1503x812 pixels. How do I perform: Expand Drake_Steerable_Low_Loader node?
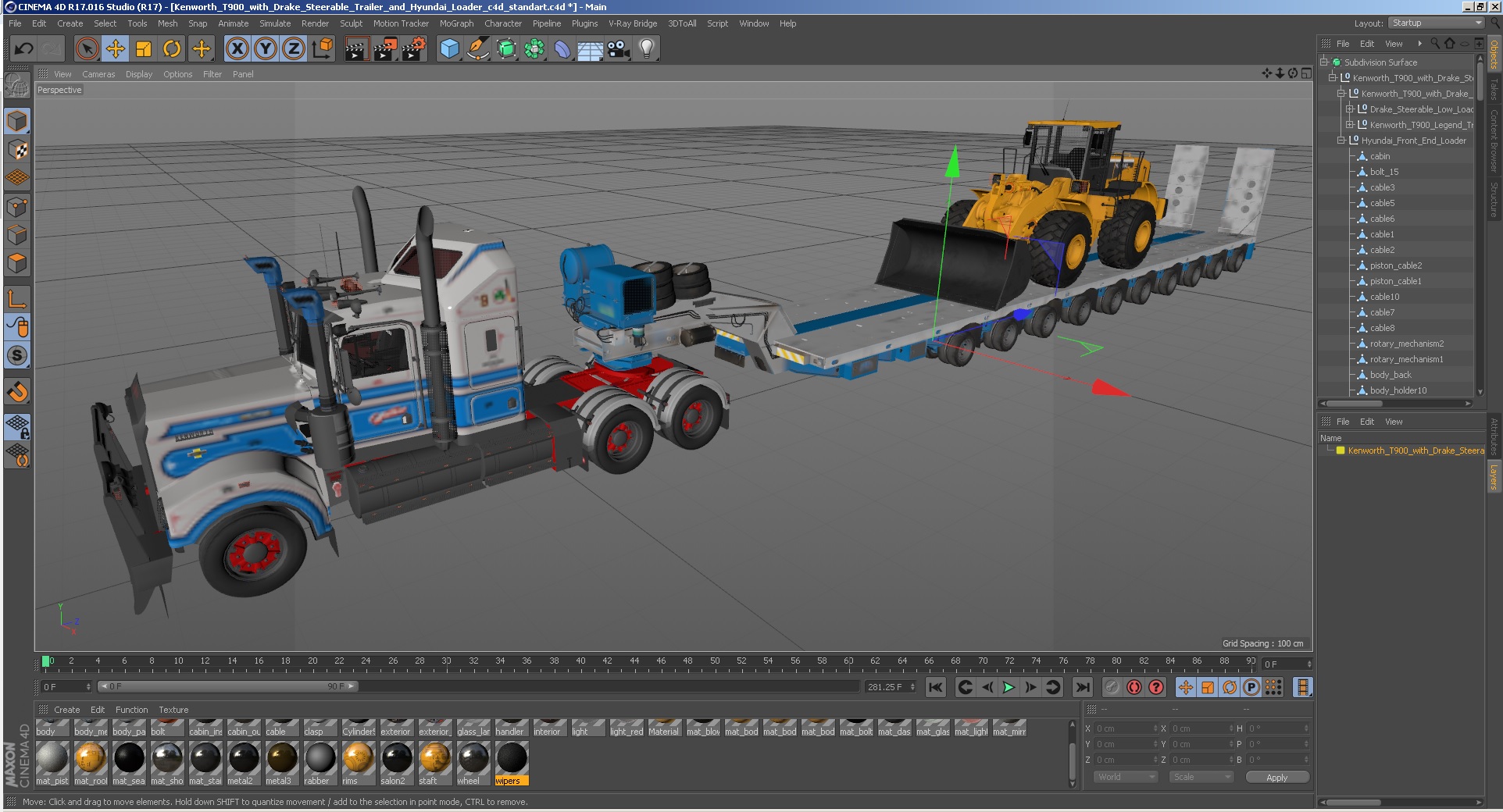coord(1349,109)
